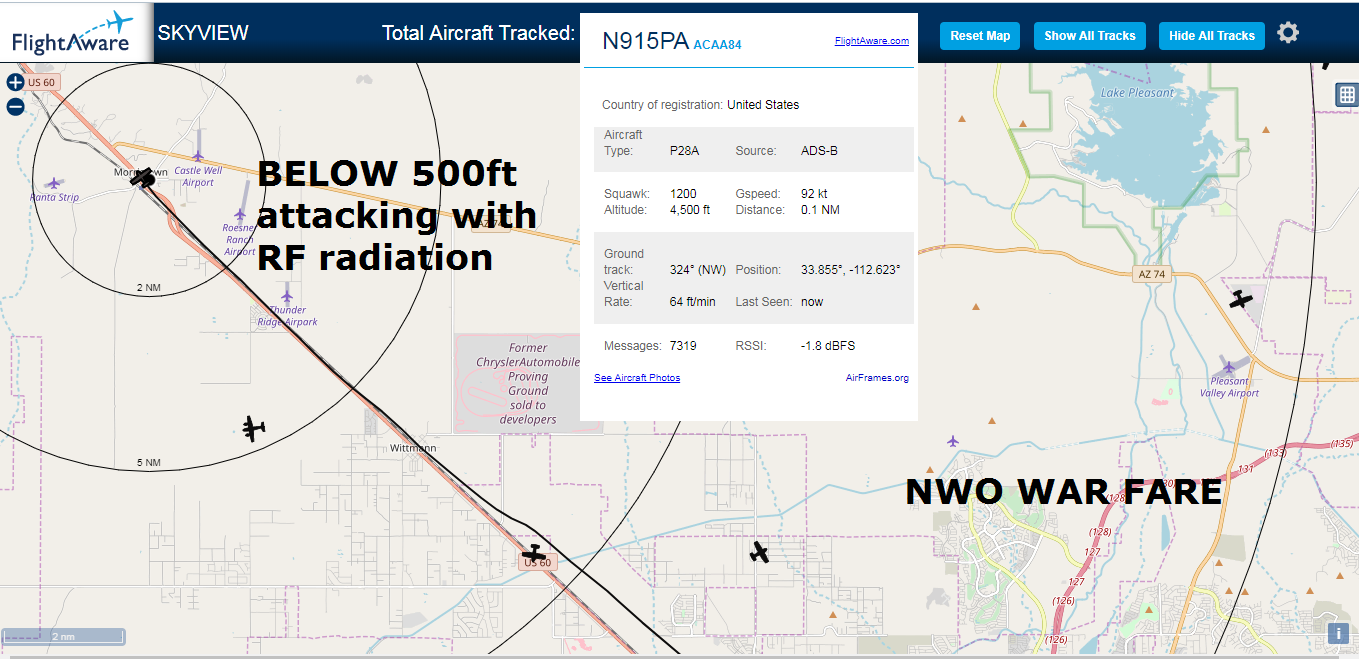Viewport: 1359px width, 659px height.
Task: Click the ground track 324° (NW) value
Action: click(698, 270)
